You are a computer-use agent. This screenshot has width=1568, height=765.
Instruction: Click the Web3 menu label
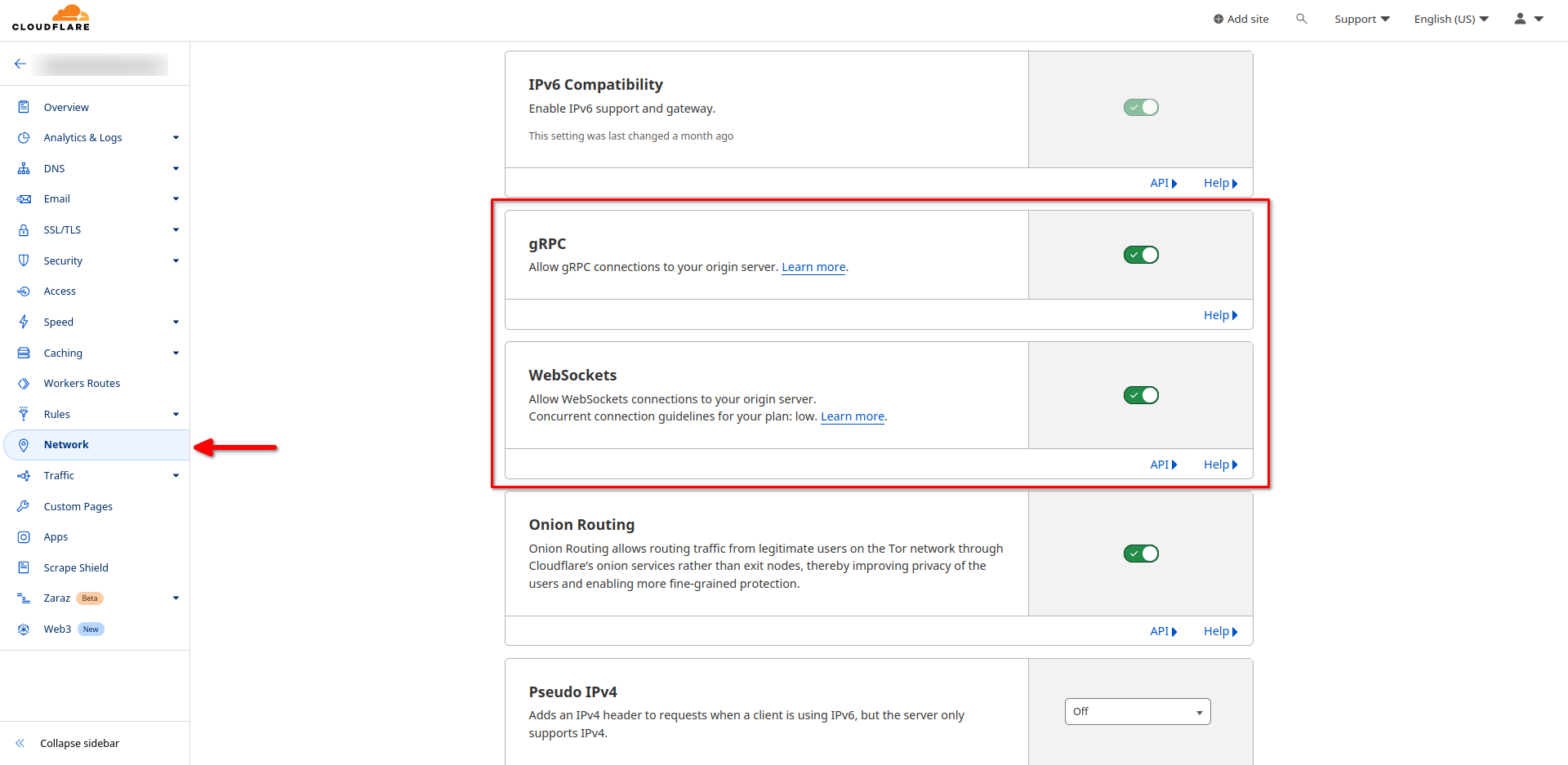point(57,629)
